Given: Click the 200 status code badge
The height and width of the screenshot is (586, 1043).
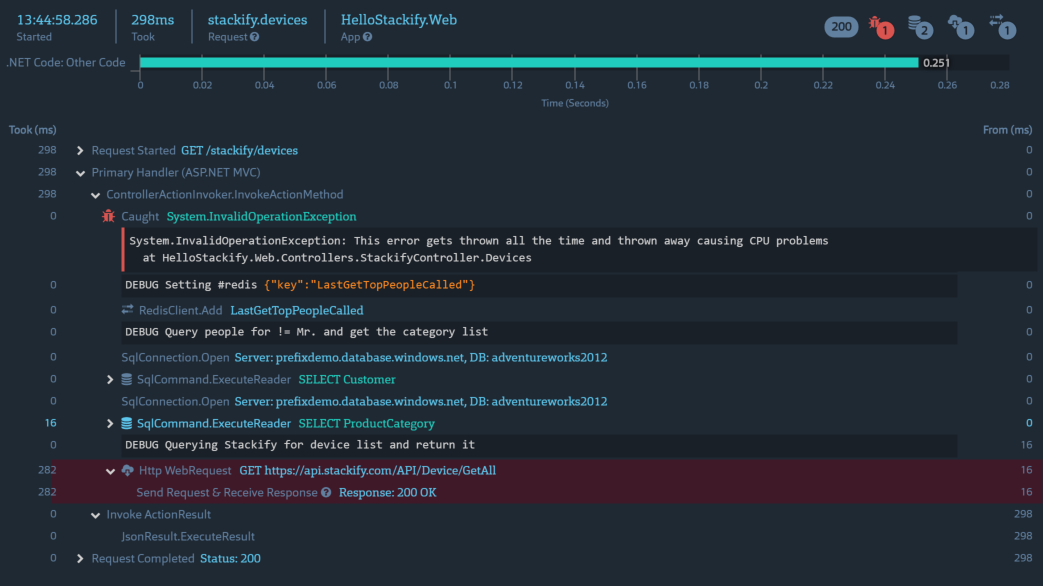Looking at the screenshot, I should [x=841, y=27].
